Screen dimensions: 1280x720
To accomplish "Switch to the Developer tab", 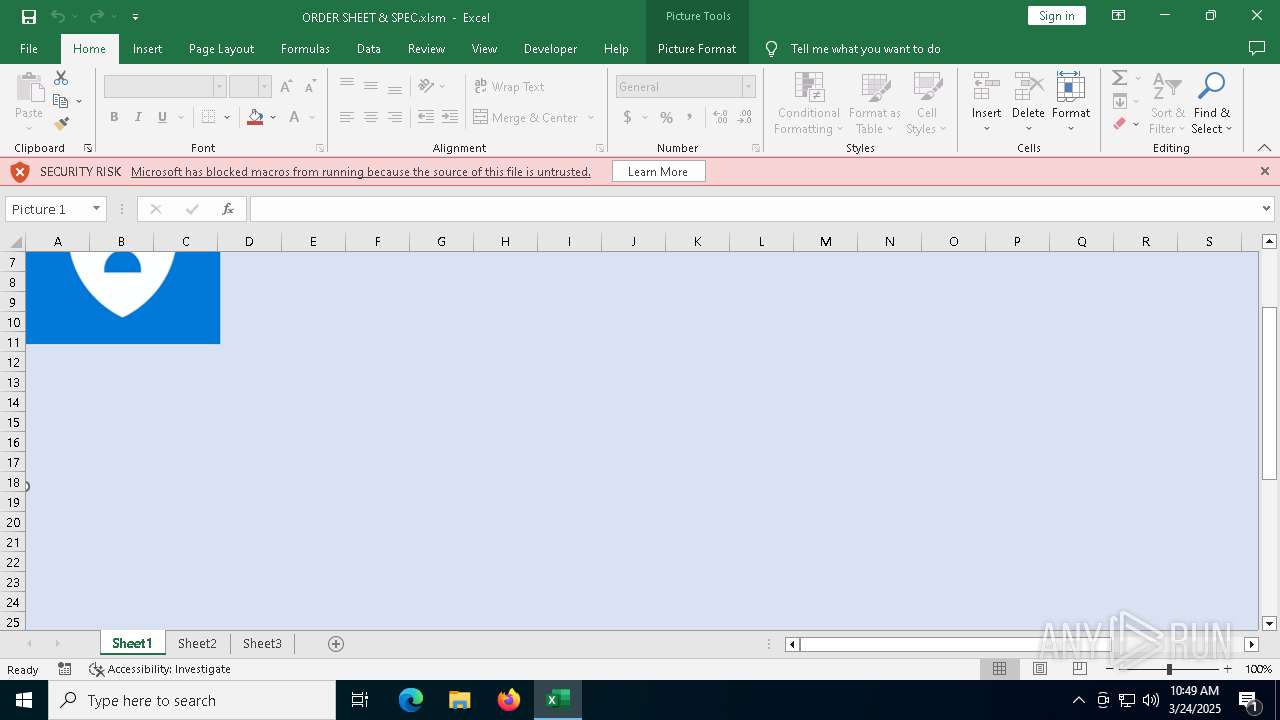I will [x=550, y=48].
